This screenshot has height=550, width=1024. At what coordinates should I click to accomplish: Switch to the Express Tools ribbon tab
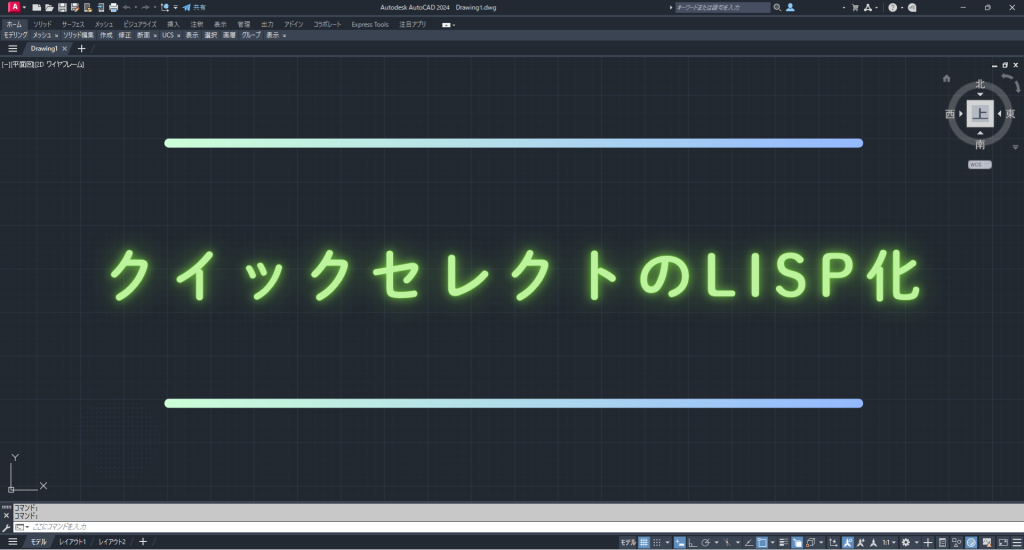[x=369, y=24]
